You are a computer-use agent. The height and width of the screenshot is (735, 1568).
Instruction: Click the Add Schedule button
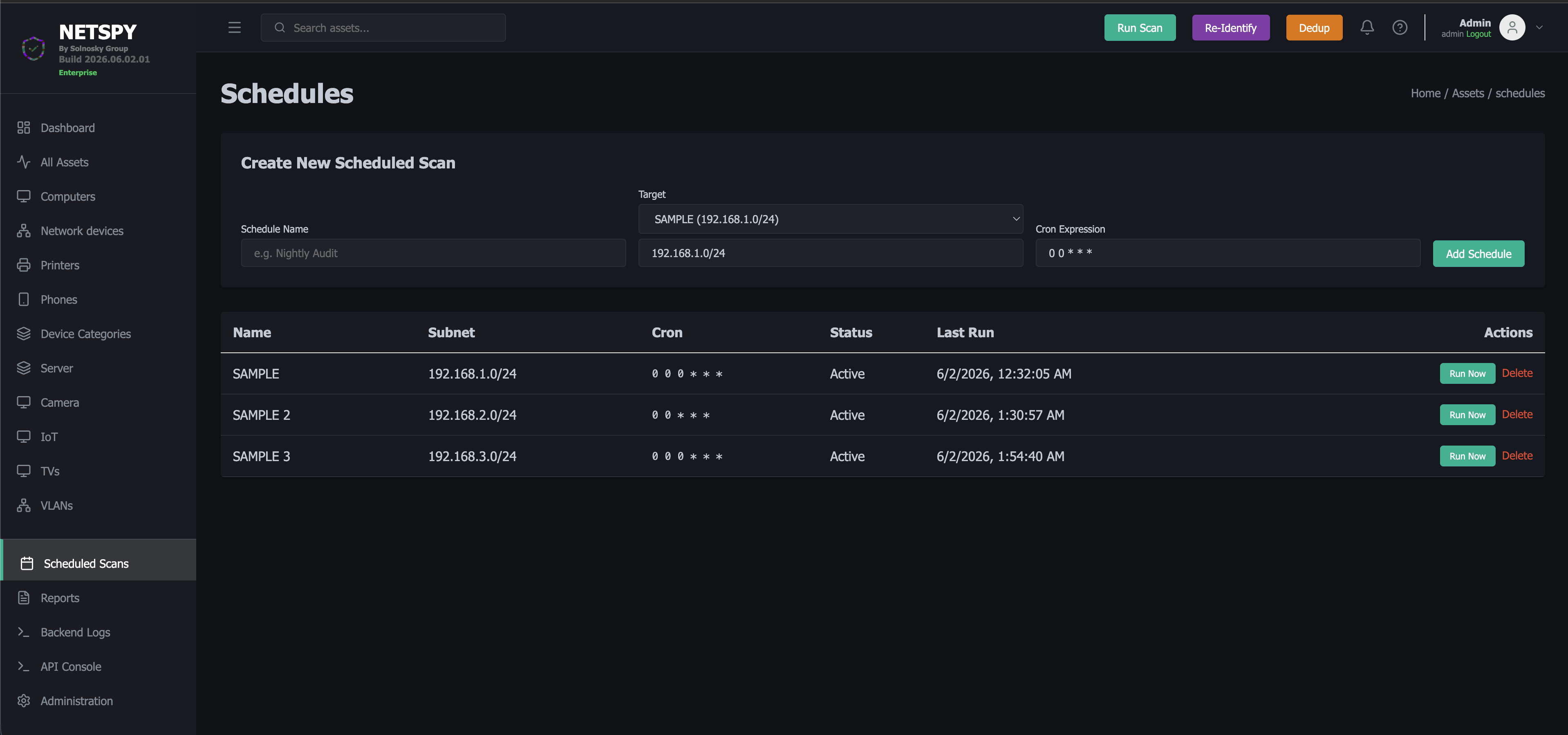click(1478, 253)
